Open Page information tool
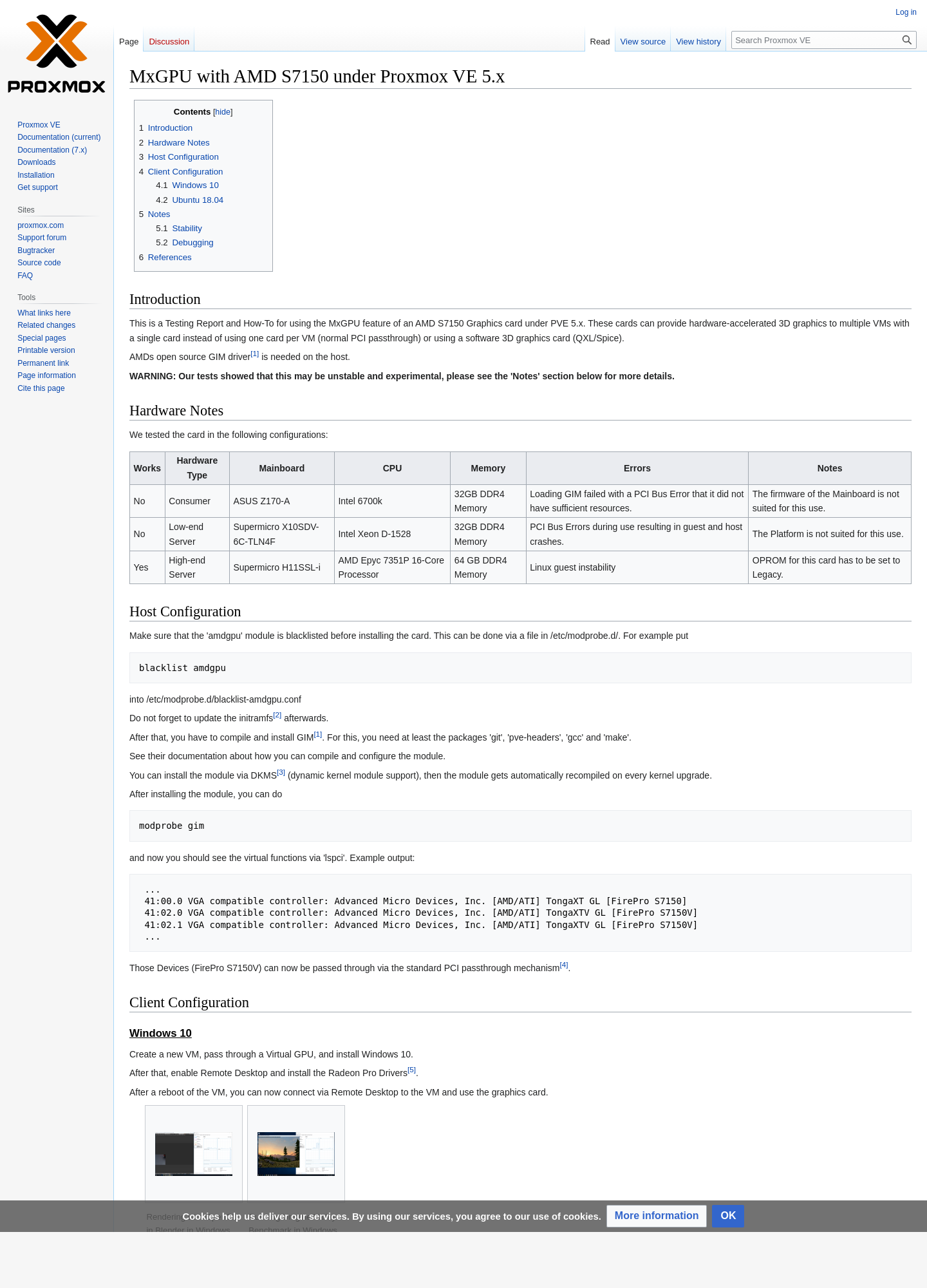Screen dimensions: 927x1288 pos(46,375)
